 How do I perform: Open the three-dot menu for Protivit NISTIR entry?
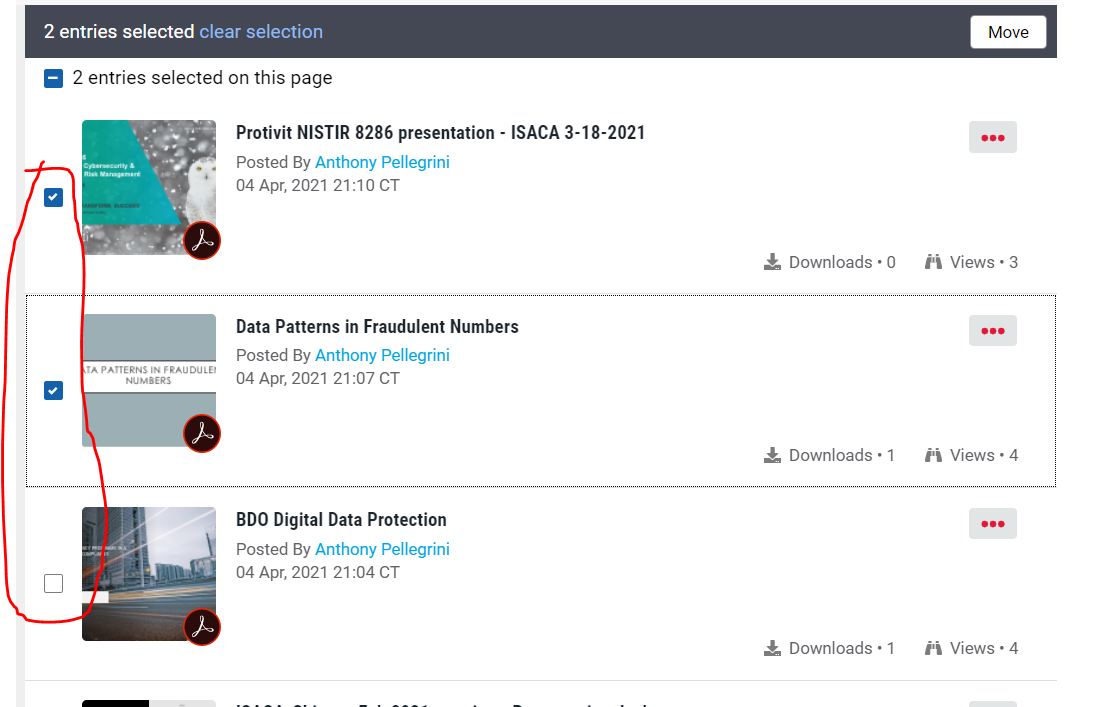point(992,138)
